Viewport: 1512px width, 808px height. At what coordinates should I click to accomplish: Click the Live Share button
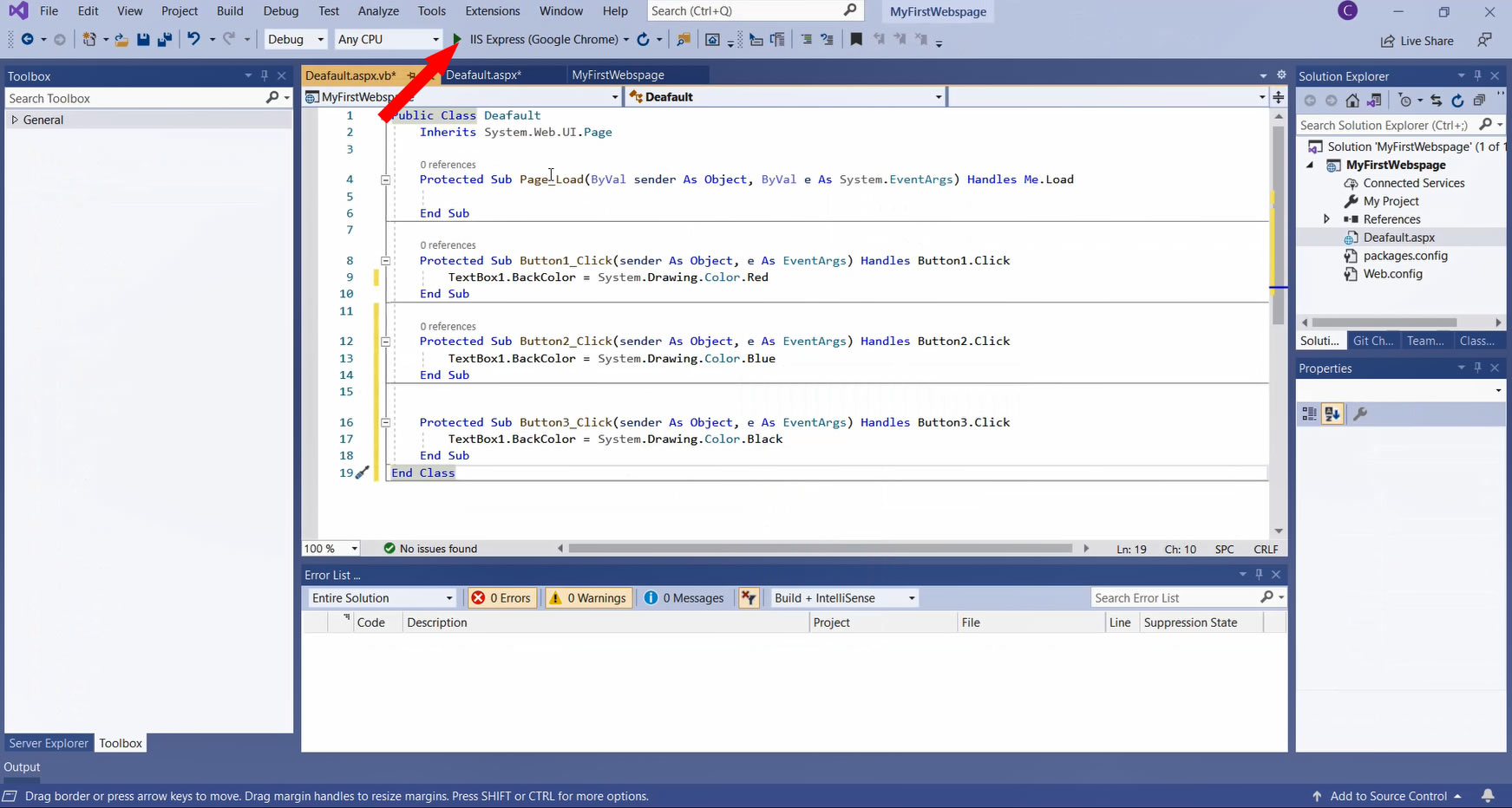1417,41
